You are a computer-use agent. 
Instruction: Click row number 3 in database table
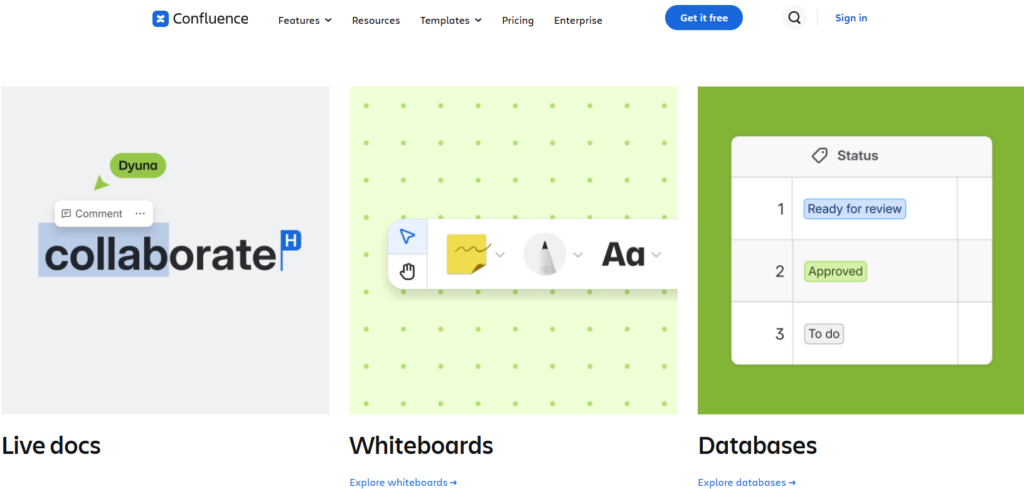(x=779, y=334)
